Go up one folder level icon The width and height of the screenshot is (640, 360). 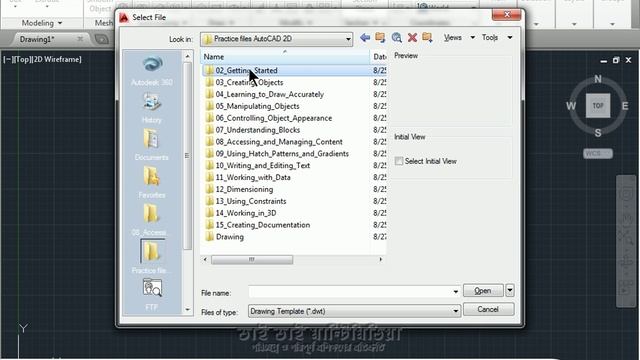click(380, 38)
